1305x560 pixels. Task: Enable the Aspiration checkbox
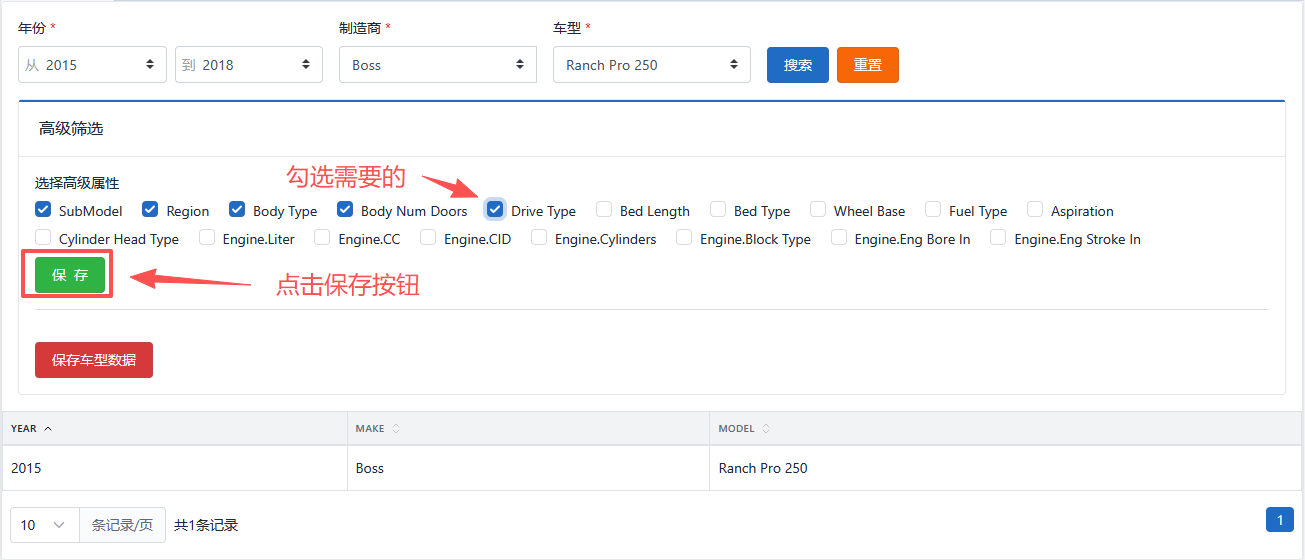[1035, 210]
